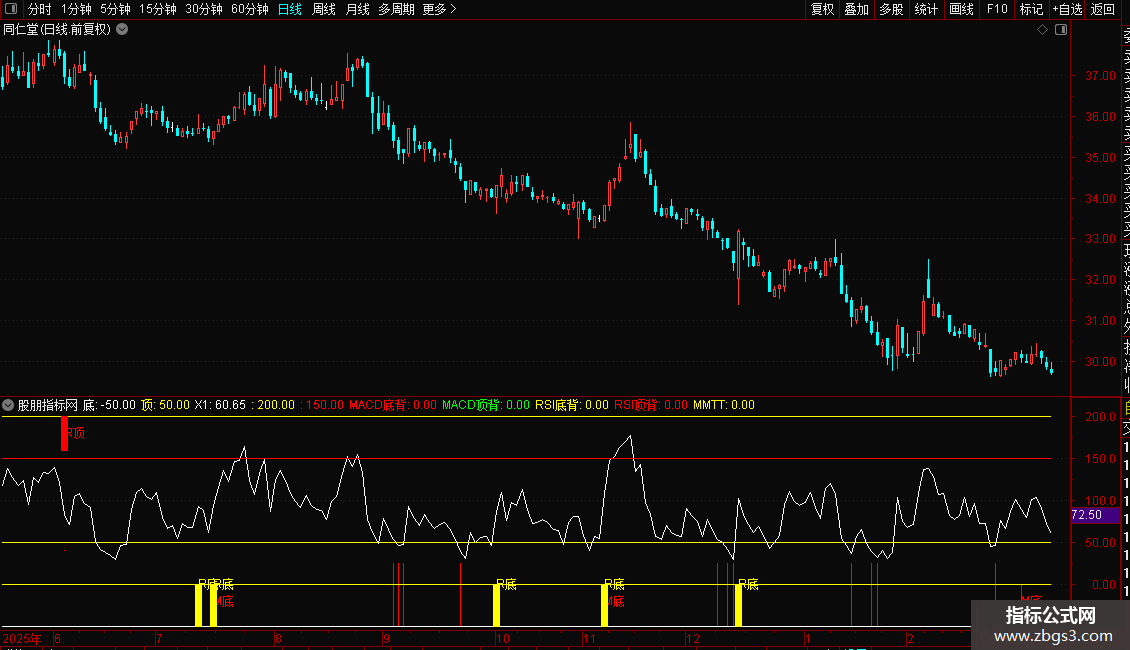
Task: Open F10 company information
Action: (997, 9)
